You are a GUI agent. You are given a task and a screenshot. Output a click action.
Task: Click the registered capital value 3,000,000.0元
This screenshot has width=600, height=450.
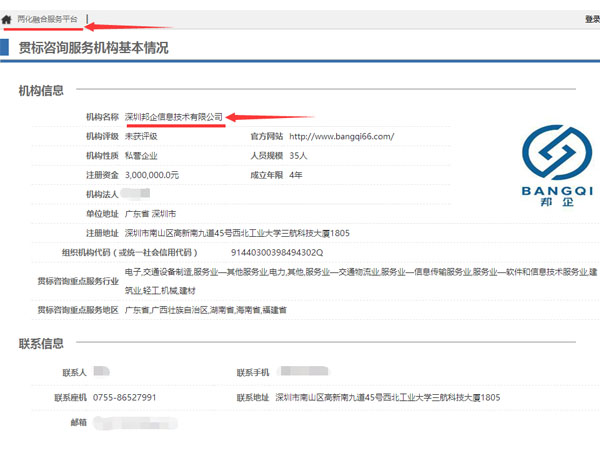[152, 175]
